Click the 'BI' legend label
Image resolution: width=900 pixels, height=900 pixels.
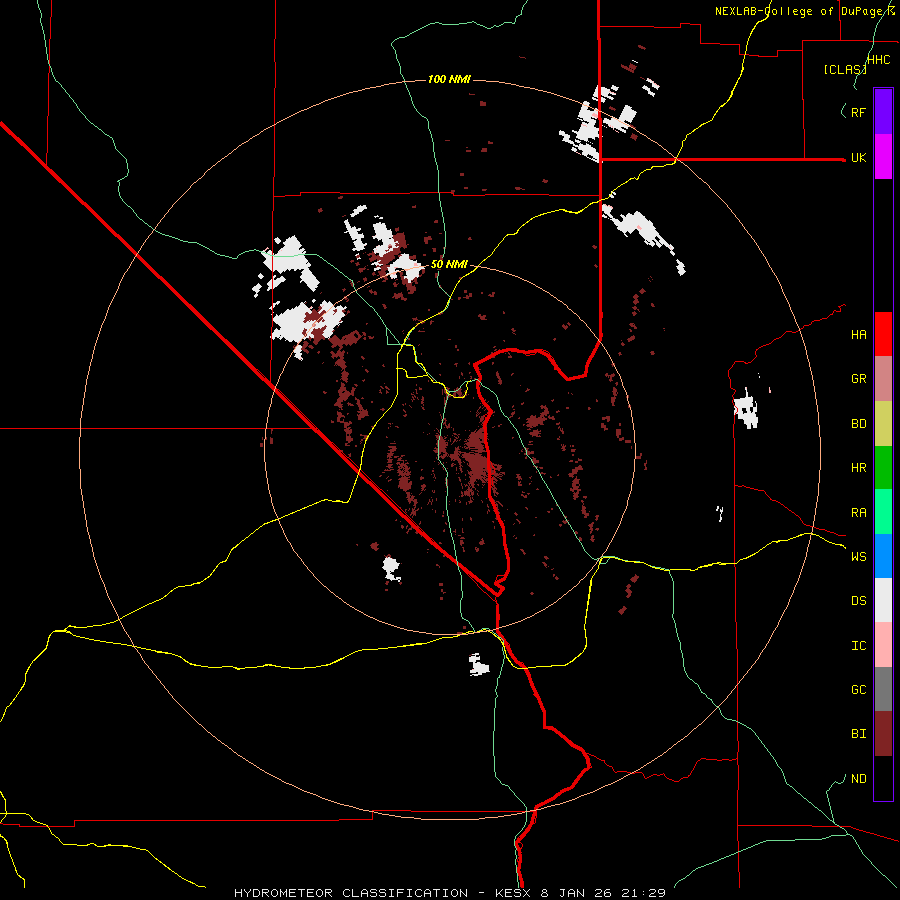859,734
